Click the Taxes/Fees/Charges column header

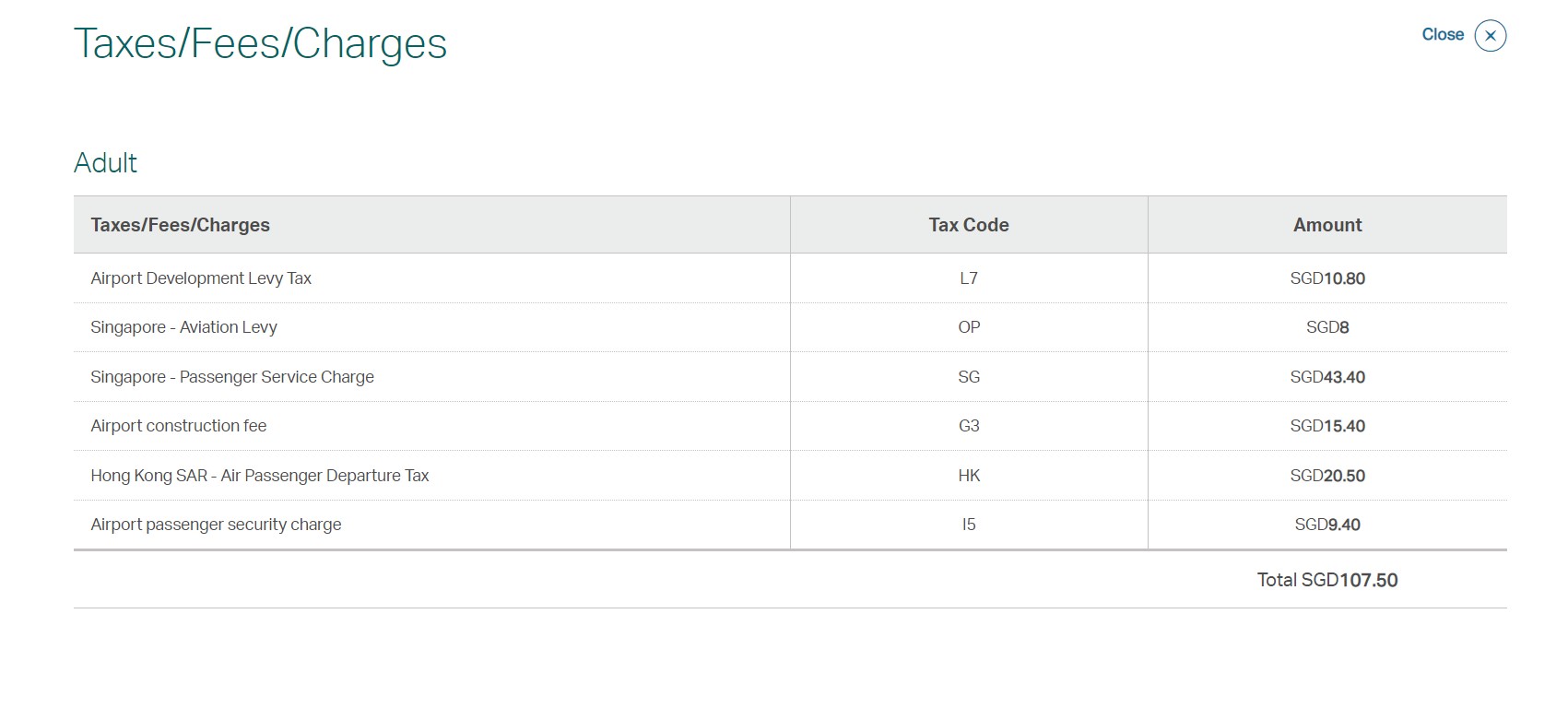(181, 225)
